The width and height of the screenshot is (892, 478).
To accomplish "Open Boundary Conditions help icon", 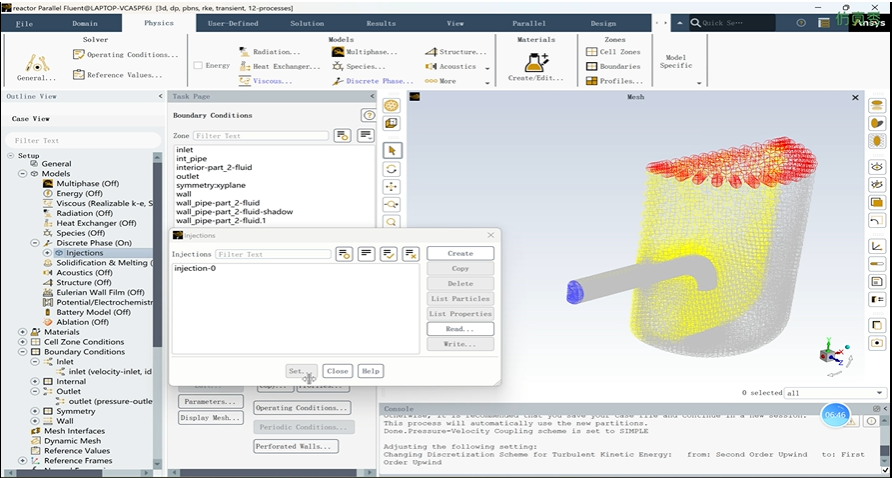I will (x=368, y=116).
